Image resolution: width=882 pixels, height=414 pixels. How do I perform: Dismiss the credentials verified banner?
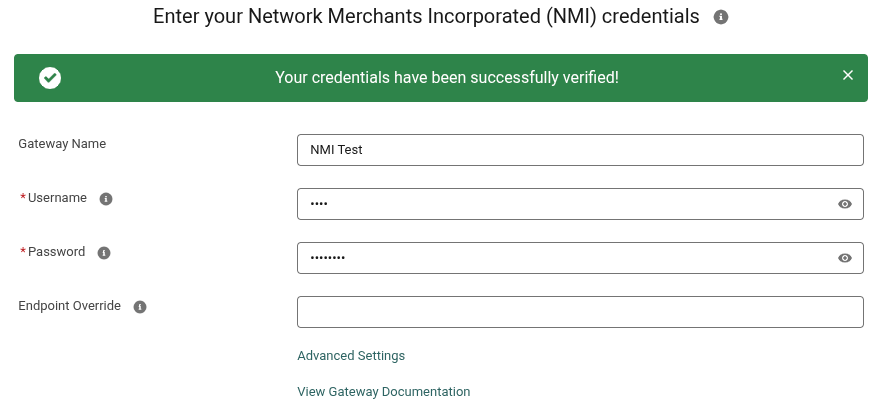point(848,75)
